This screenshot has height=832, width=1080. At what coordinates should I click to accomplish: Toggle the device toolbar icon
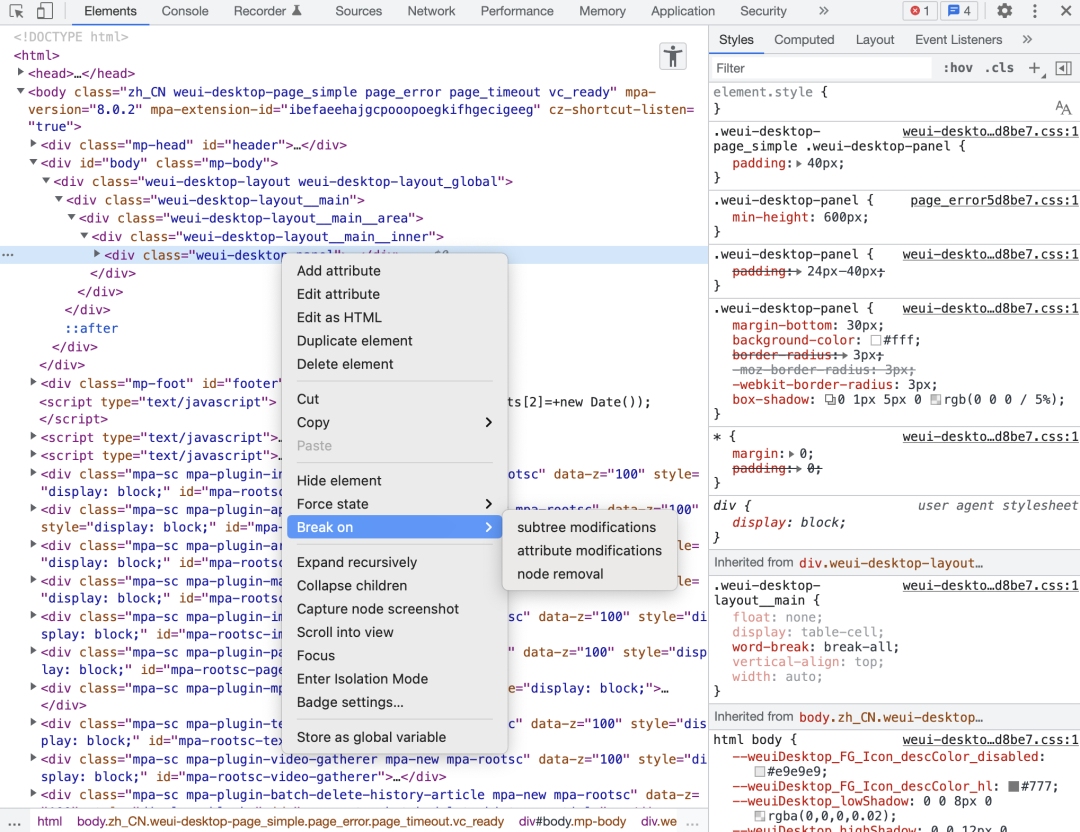click(x=45, y=11)
